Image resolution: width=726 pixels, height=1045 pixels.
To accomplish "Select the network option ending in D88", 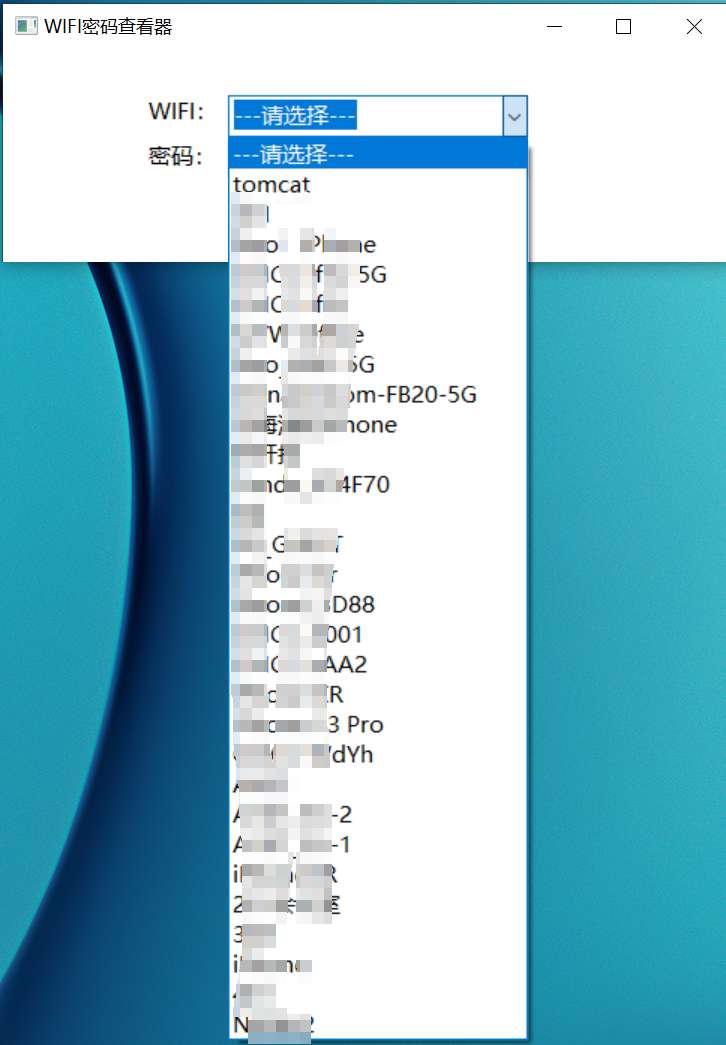I will pyautogui.click(x=378, y=604).
